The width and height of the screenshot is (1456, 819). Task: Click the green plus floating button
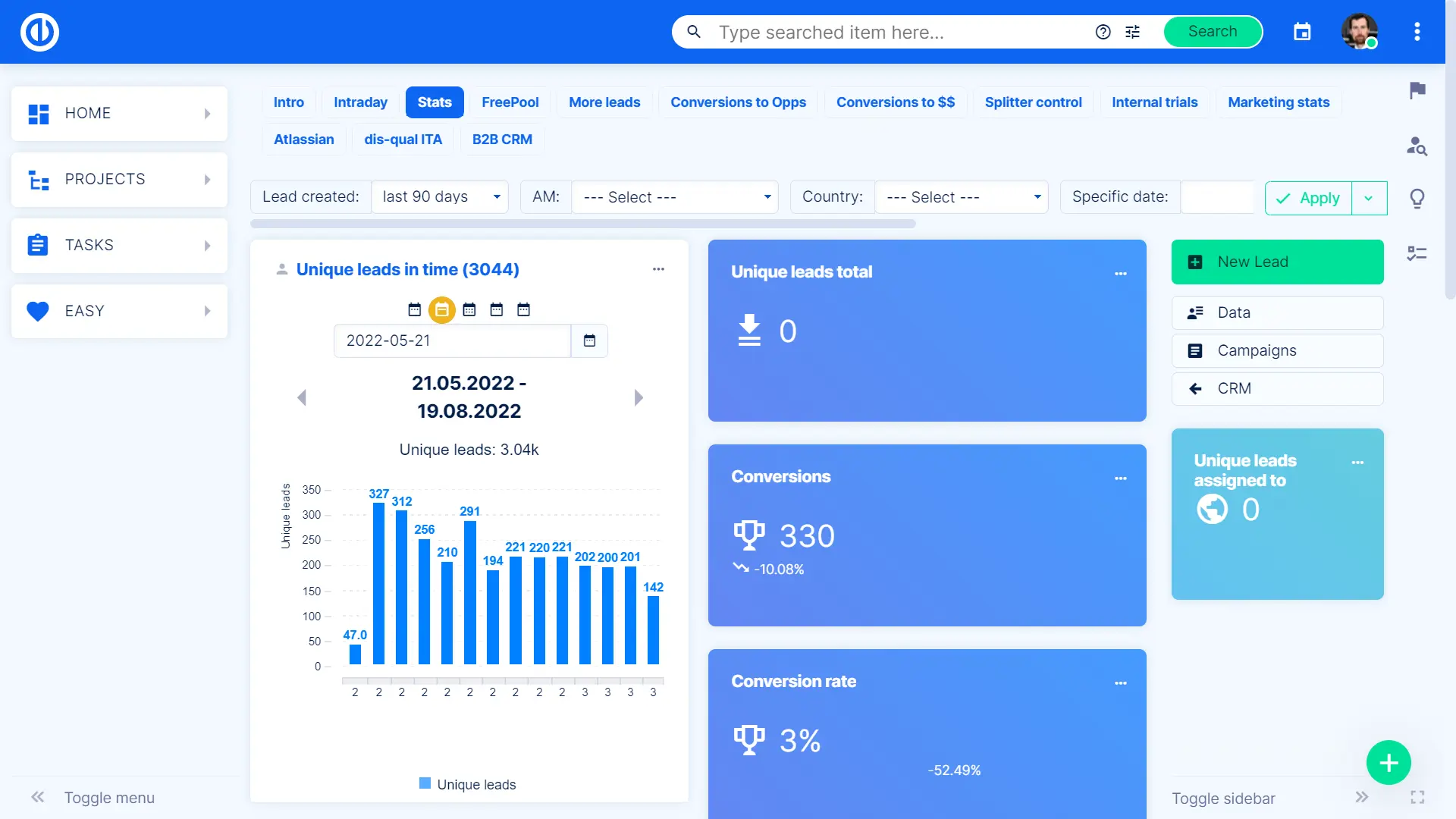[1389, 763]
